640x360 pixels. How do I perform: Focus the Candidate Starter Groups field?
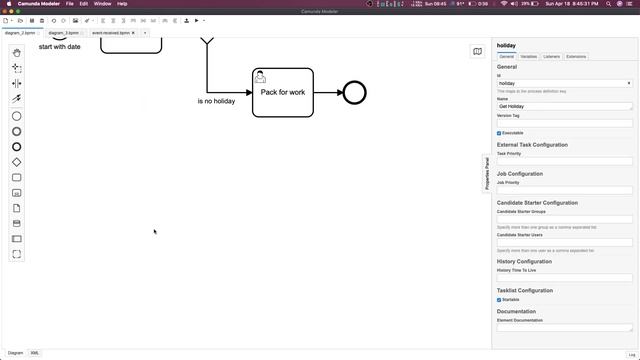(x=564, y=219)
